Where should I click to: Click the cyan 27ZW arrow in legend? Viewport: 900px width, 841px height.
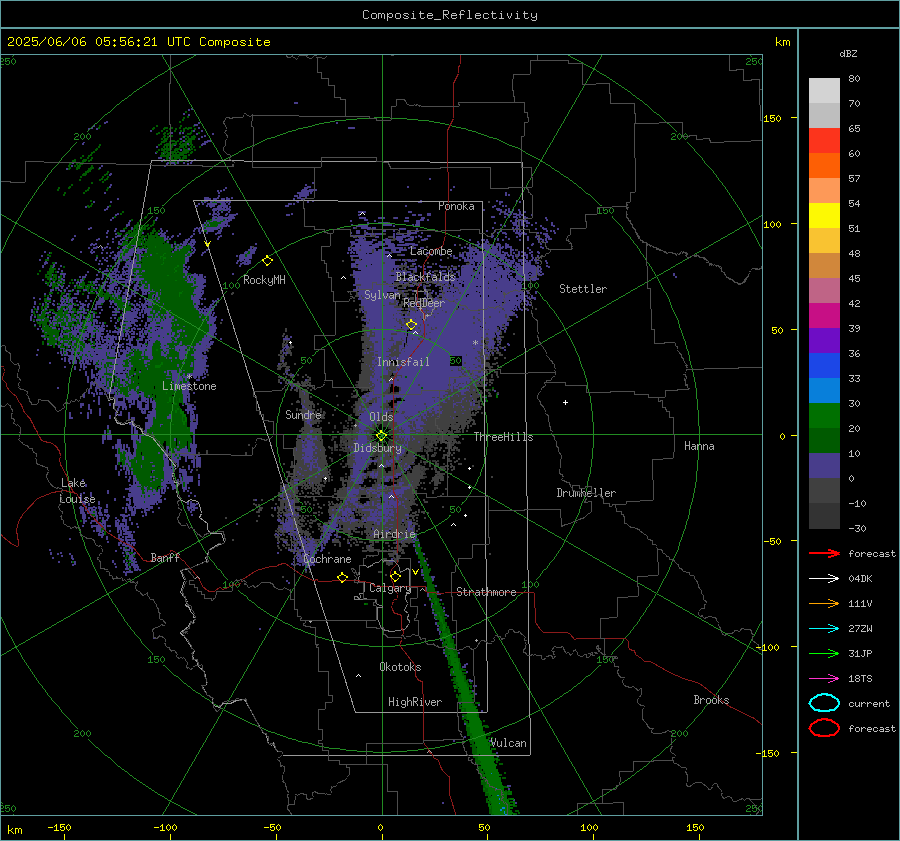pos(824,629)
